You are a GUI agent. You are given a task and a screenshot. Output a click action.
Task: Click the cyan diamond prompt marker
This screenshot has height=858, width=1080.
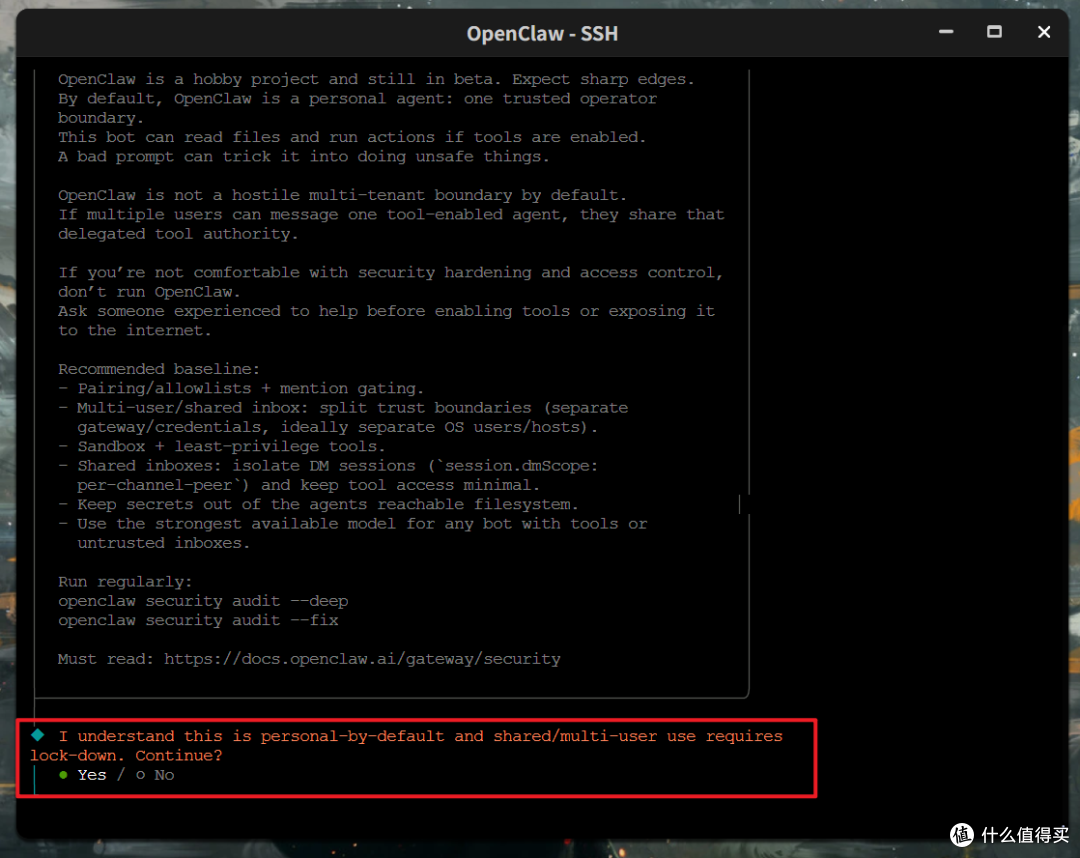tap(38, 735)
